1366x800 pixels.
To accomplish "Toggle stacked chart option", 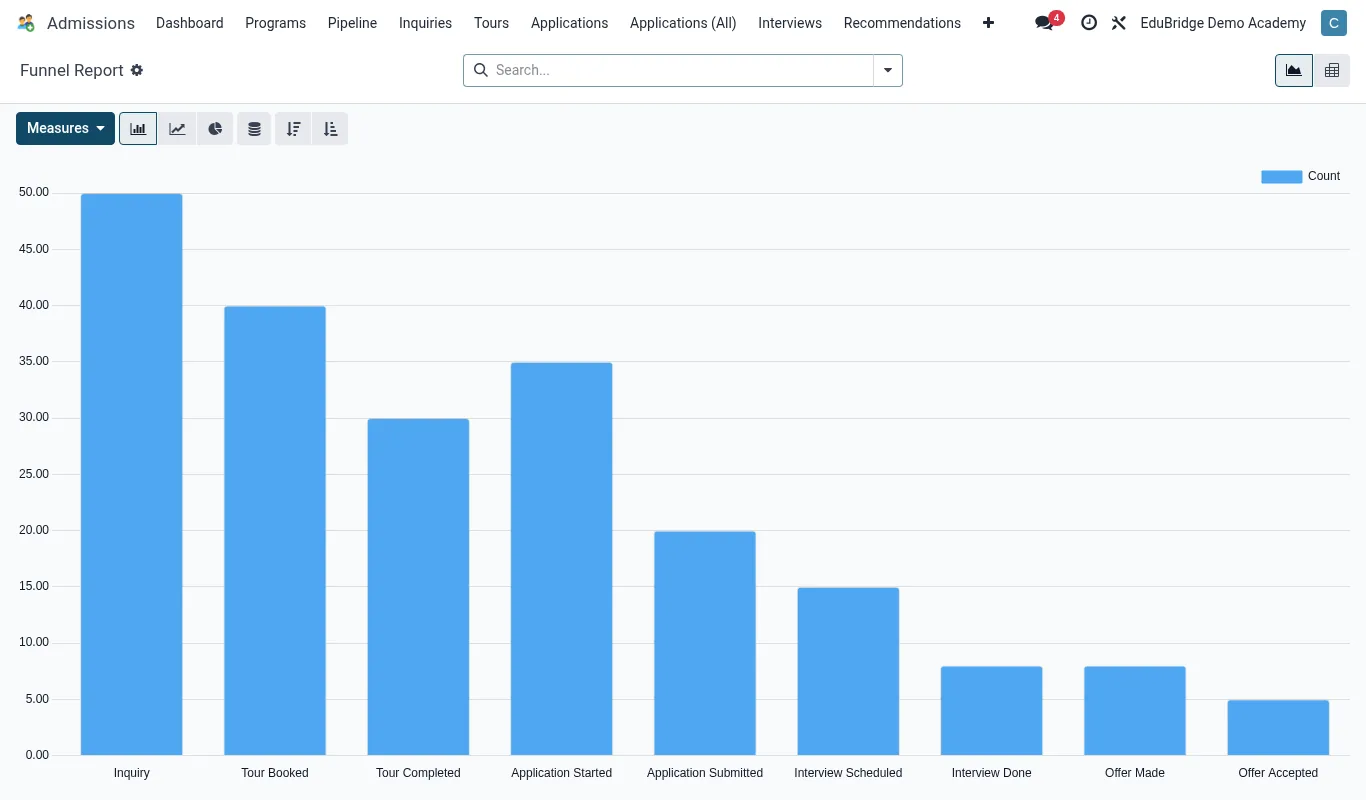I will click(x=254, y=128).
